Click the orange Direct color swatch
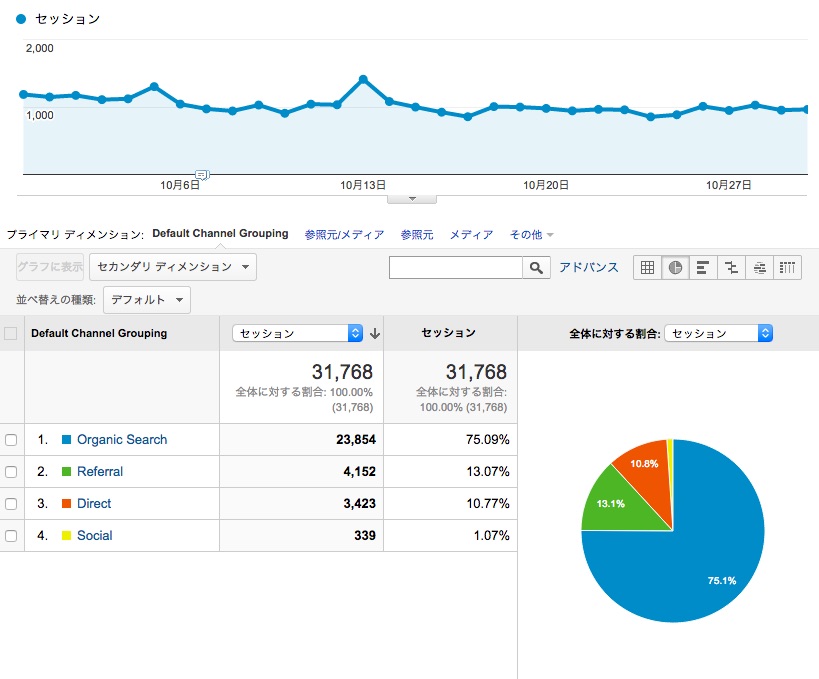The image size is (819, 679). (66, 504)
